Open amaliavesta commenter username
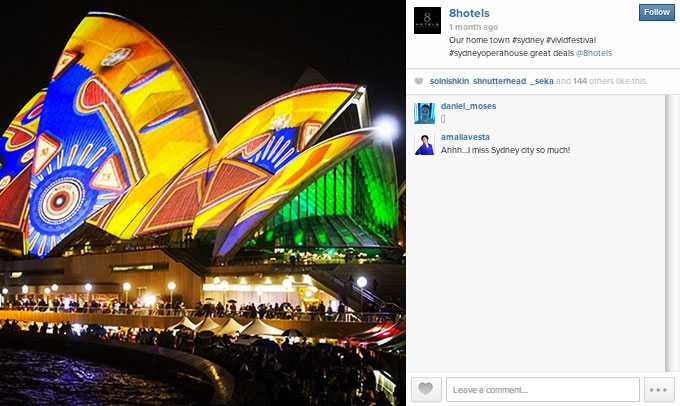Screen dimensions: 680x406 pos(465,137)
